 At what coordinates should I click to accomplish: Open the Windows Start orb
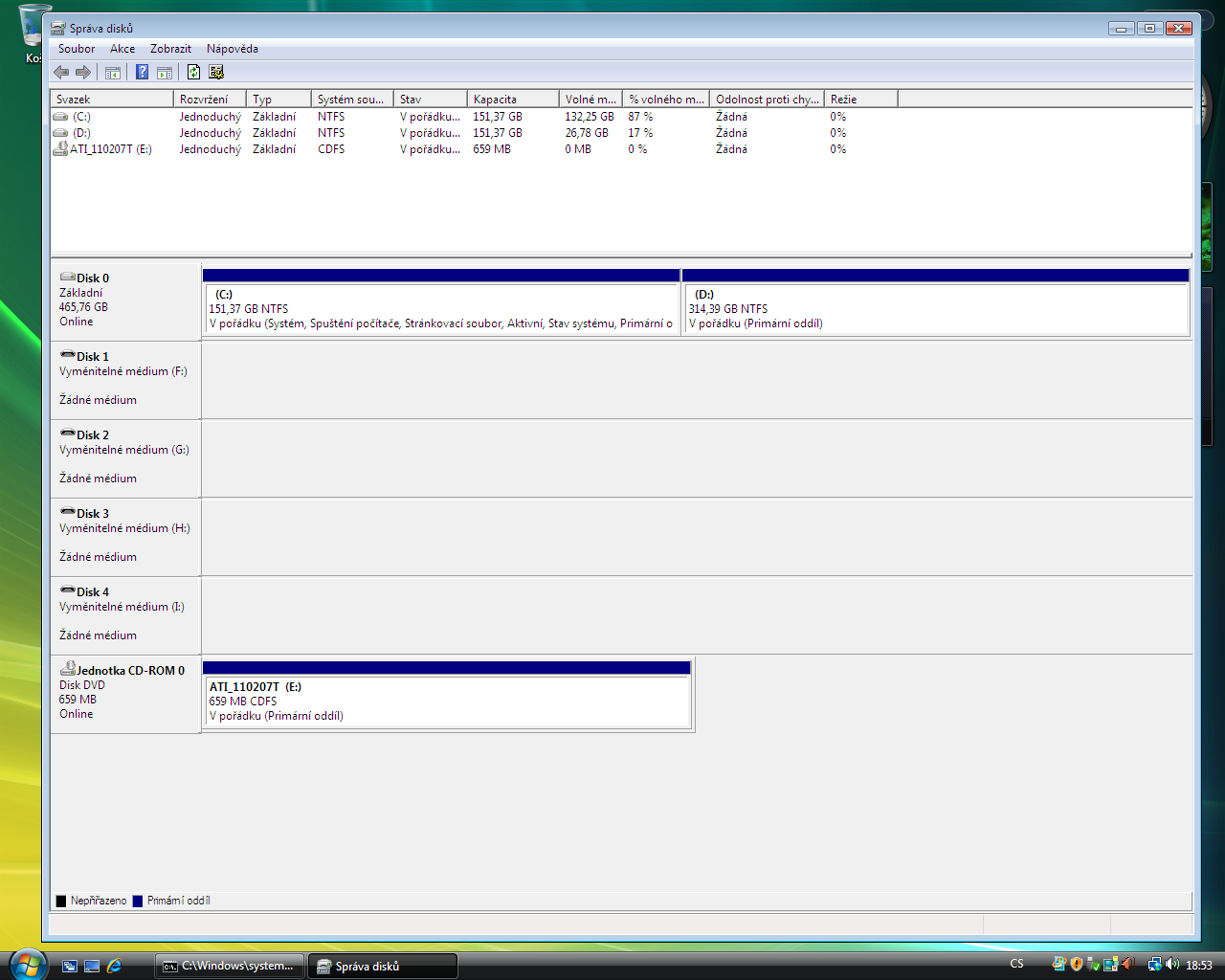(x=27, y=964)
